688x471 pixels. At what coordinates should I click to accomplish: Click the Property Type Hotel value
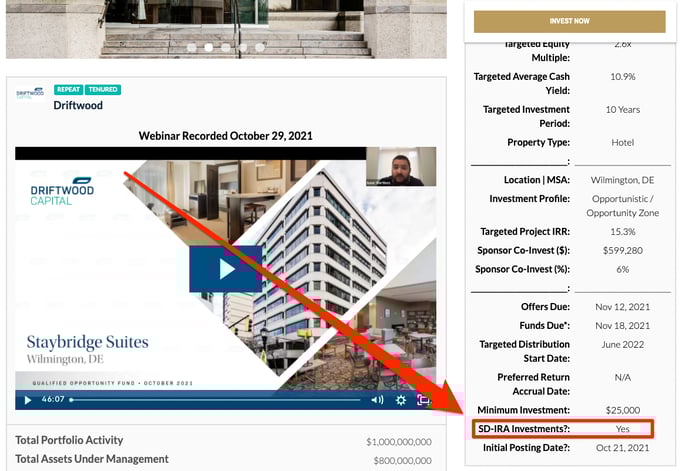(x=623, y=143)
